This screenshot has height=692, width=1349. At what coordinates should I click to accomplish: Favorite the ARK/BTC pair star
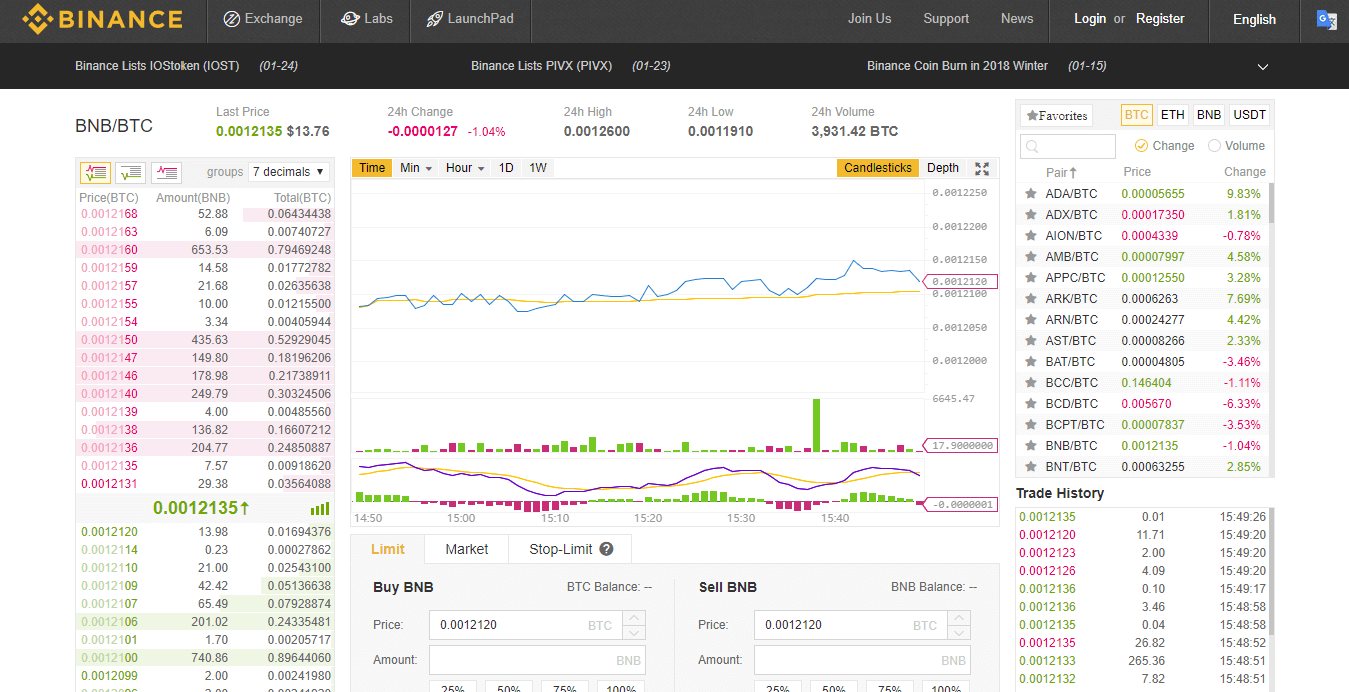tap(1030, 299)
